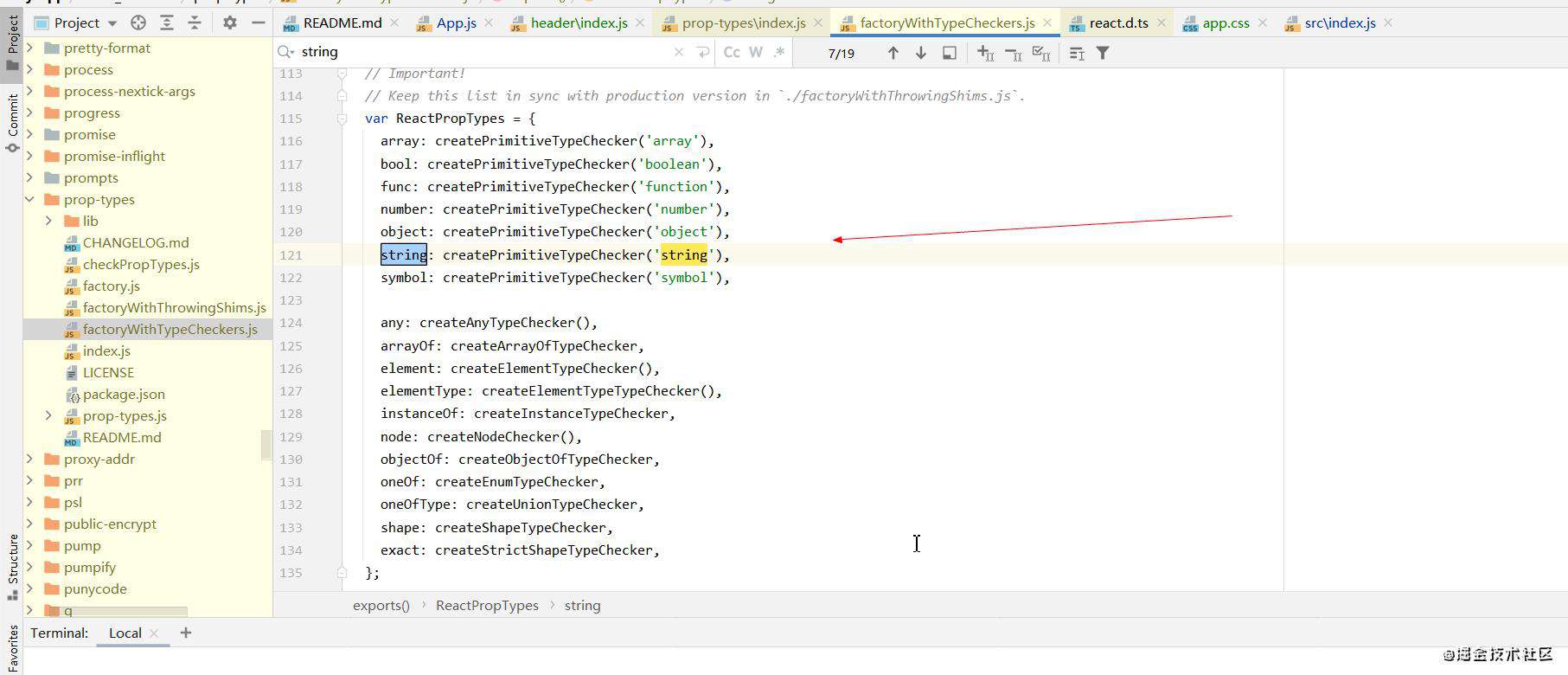Close the factoryWithTypeCheckers.js tab

click(x=1047, y=23)
